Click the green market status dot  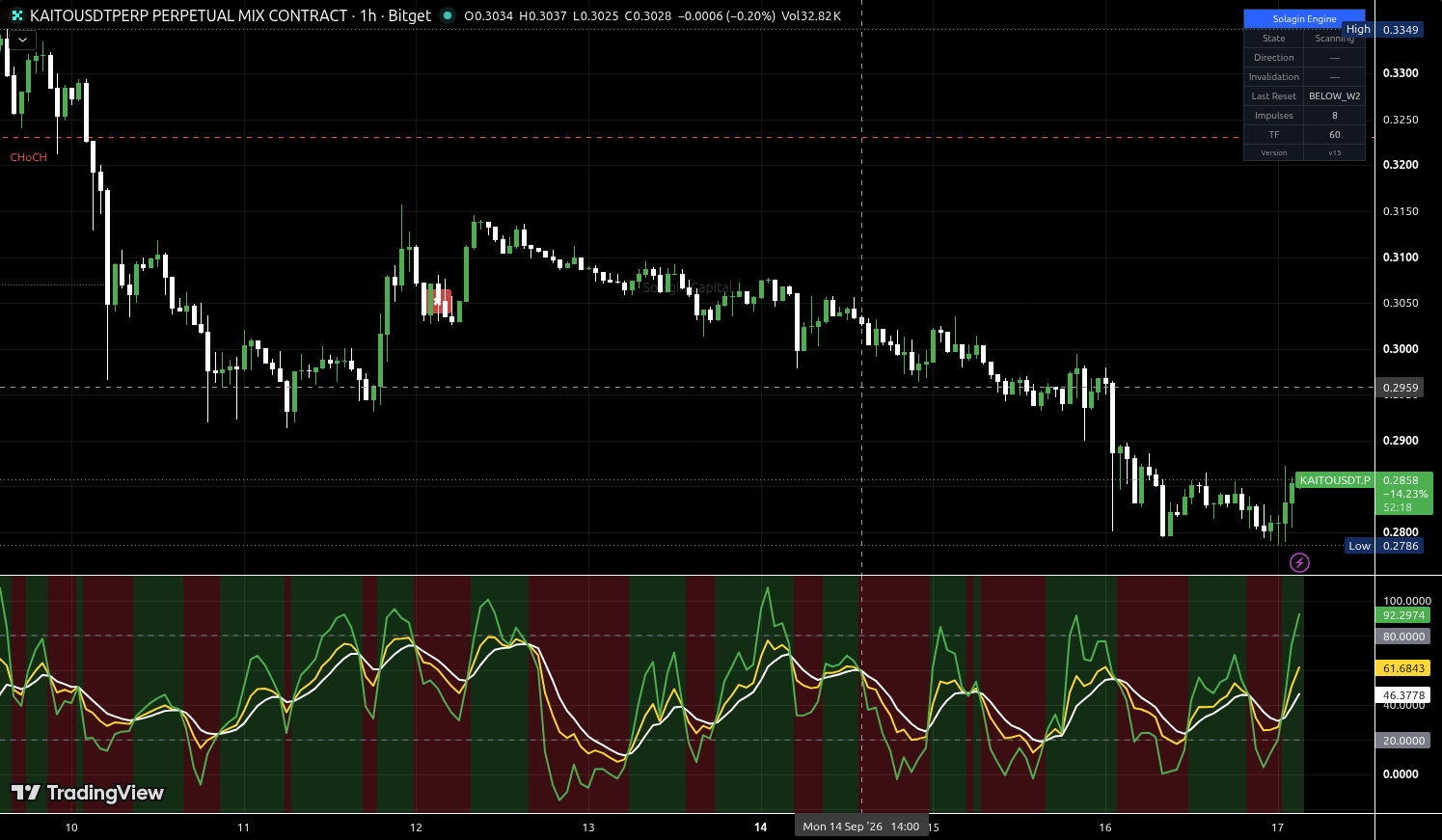[447, 15]
